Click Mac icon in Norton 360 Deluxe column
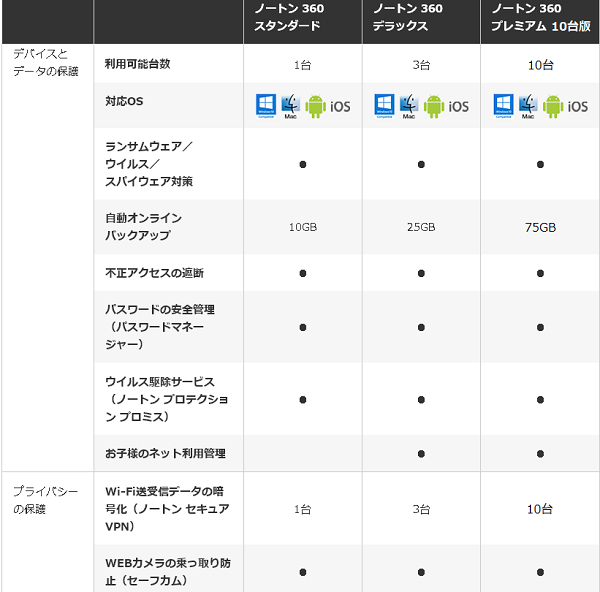 click(409, 106)
